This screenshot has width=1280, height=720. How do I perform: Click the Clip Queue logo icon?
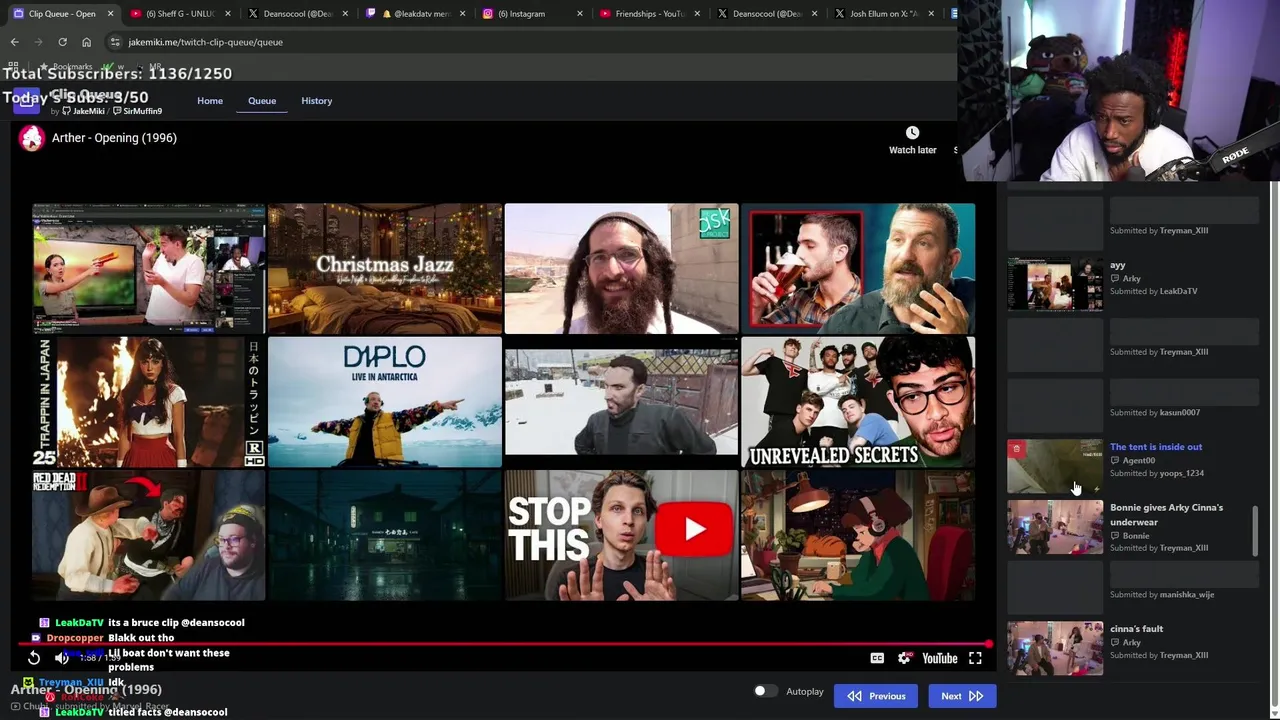pyautogui.click(x=26, y=102)
